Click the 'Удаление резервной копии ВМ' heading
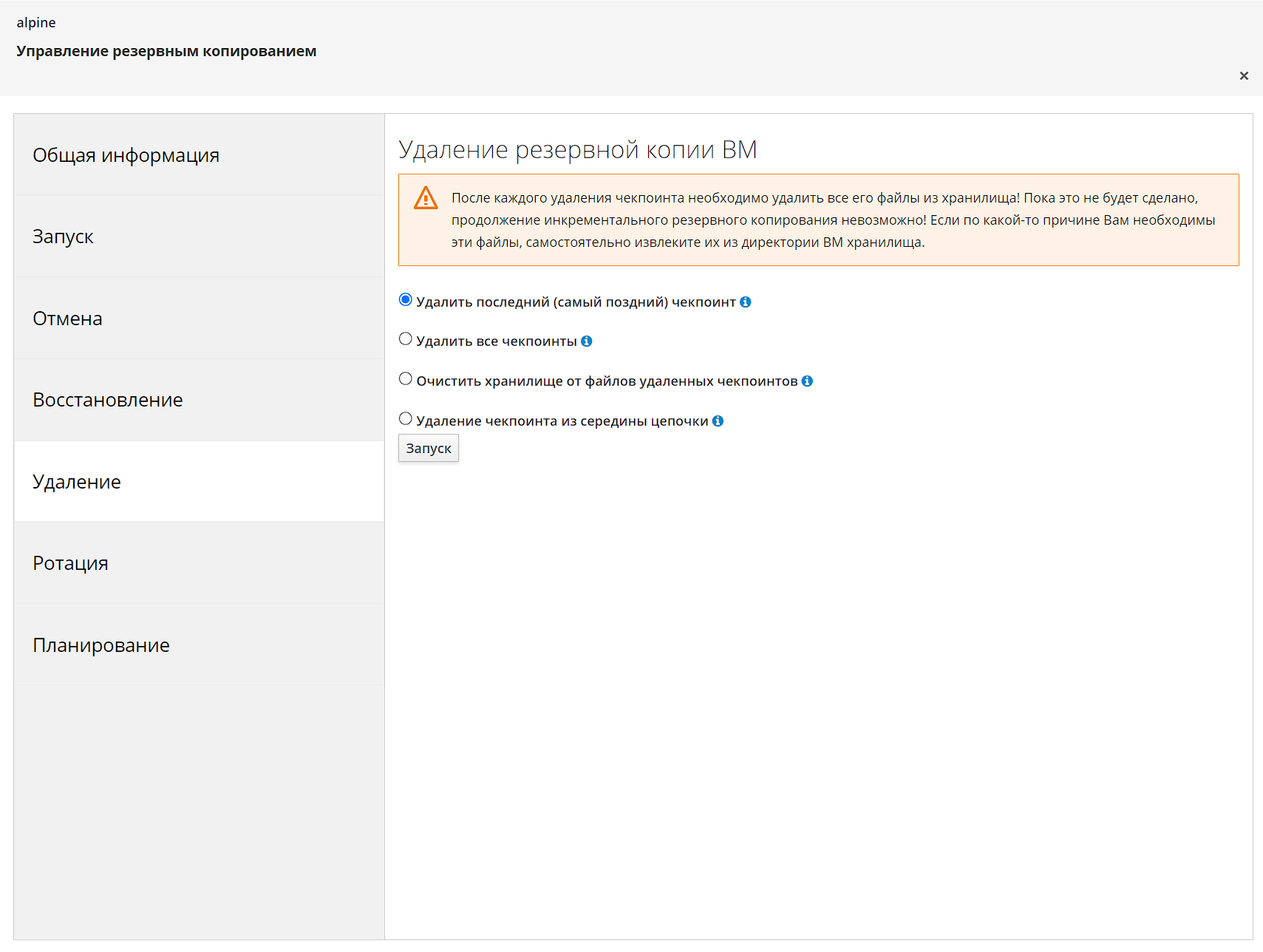Screen dimensions: 1263x952 click(577, 149)
